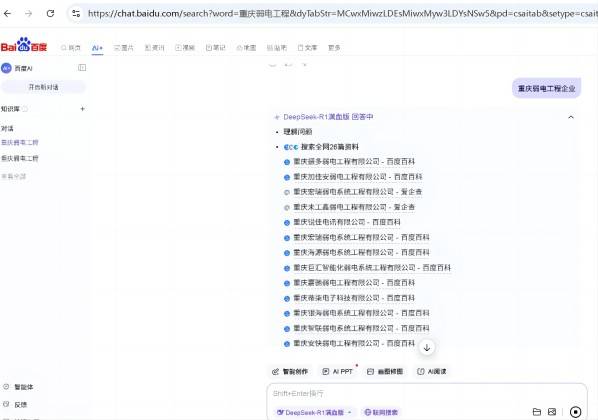Focus the chat.baidu.com address bar URL
The height and width of the screenshot is (420, 598).
coord(342,14)
